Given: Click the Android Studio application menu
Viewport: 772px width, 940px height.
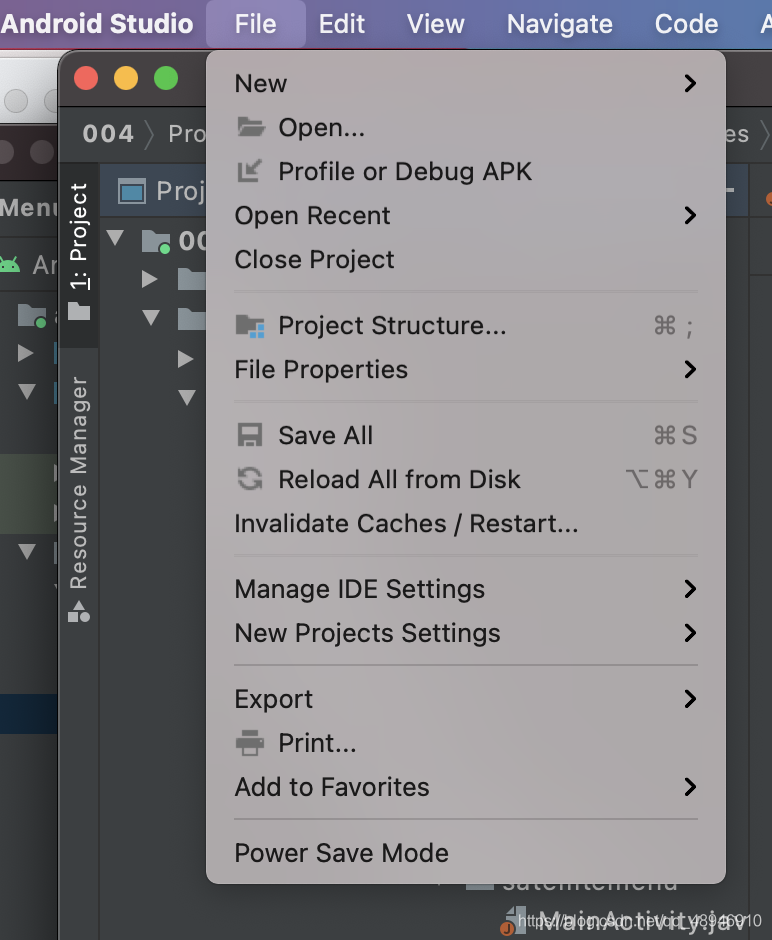Looking at the screenshot, I should click(97, 24).
